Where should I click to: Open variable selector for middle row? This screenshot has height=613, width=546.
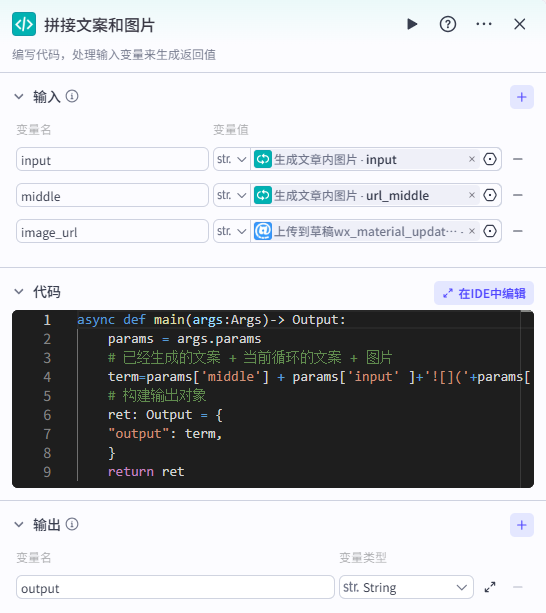490,195
